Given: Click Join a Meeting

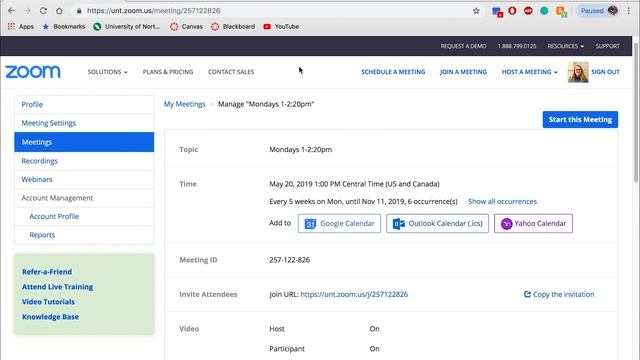Looking at the screenshot, I should click(463, 72).
